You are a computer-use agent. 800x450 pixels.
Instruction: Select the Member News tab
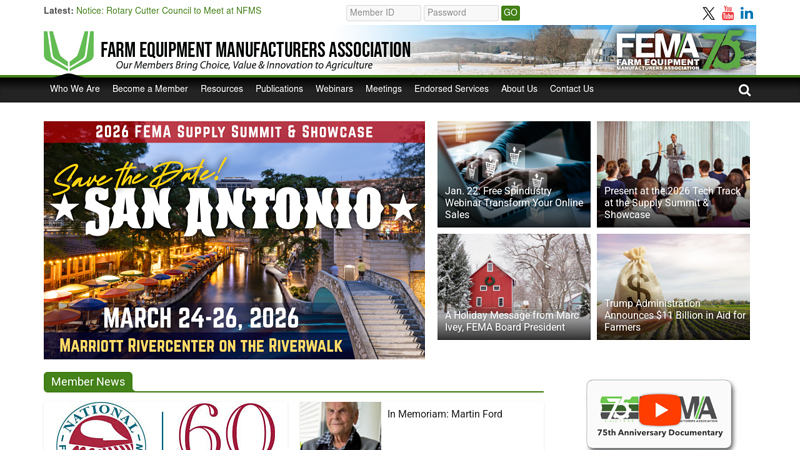88,382
